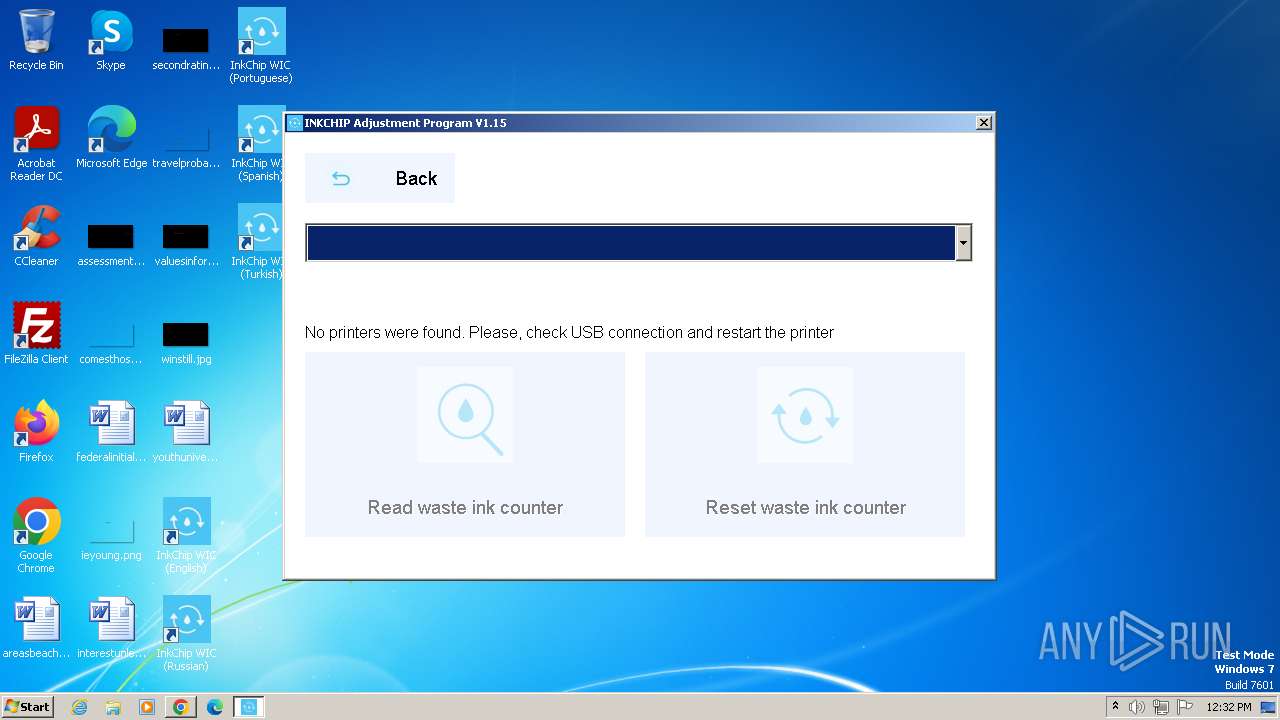Open the Recycle Bin desktop icon
The image size is (1280, 720).
coord(36,40)
